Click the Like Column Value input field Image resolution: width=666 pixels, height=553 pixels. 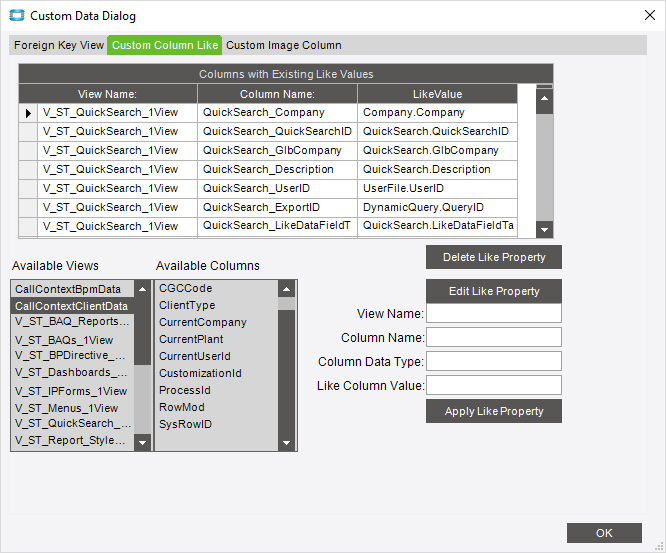(494, 385)
